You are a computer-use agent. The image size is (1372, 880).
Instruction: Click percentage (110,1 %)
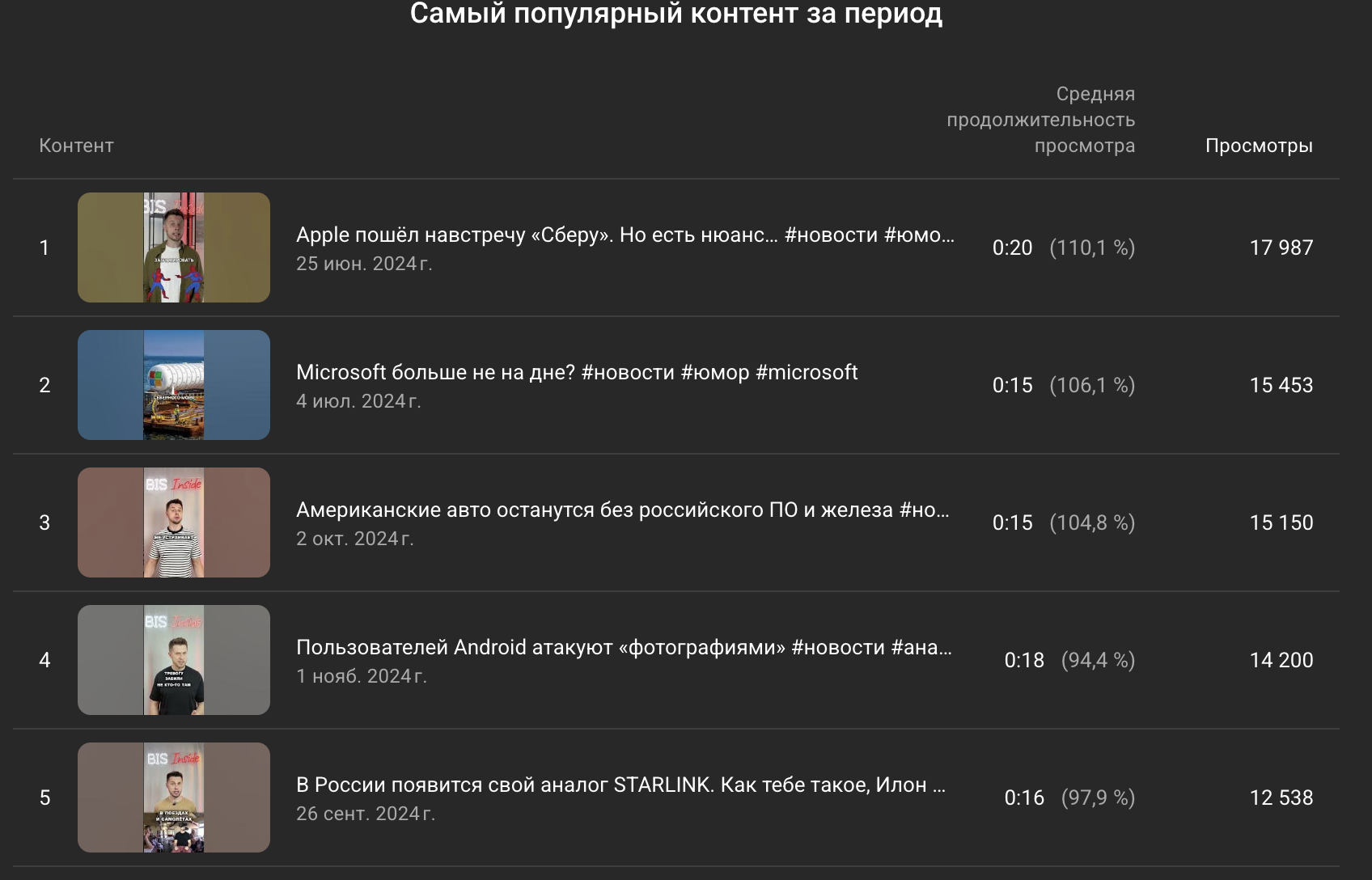[1092, 247]
